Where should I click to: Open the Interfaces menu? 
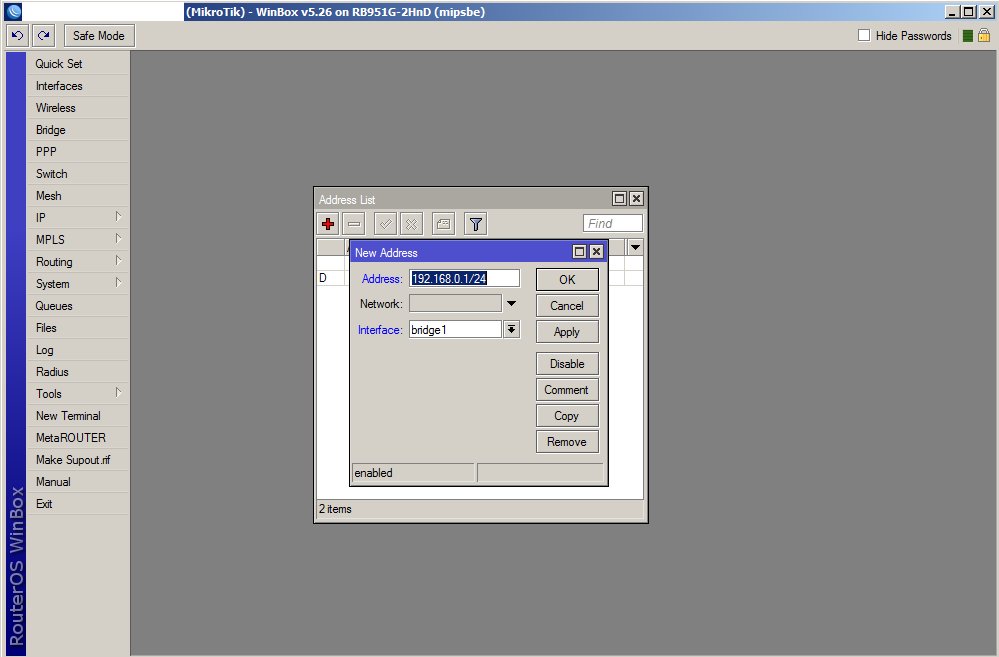tap(78, 86)
